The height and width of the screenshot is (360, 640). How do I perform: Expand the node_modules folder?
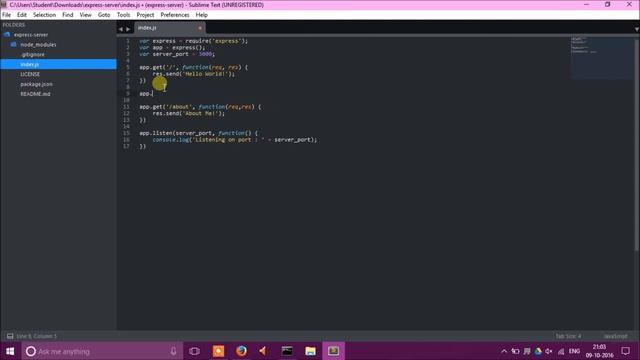pyautogui.click(x=38, y=44)
